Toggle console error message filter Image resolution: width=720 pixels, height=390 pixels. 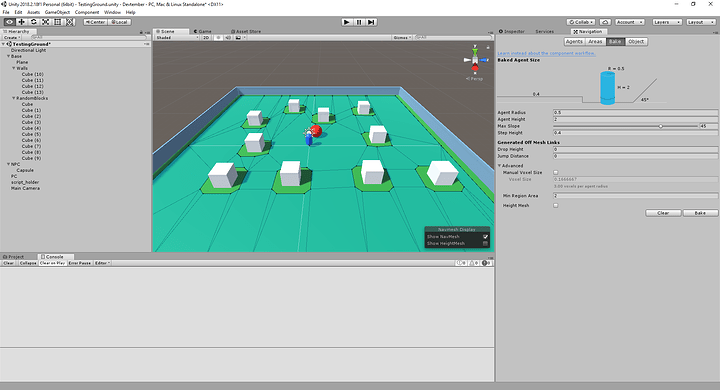pyautogui.click(x=487, y=263)
